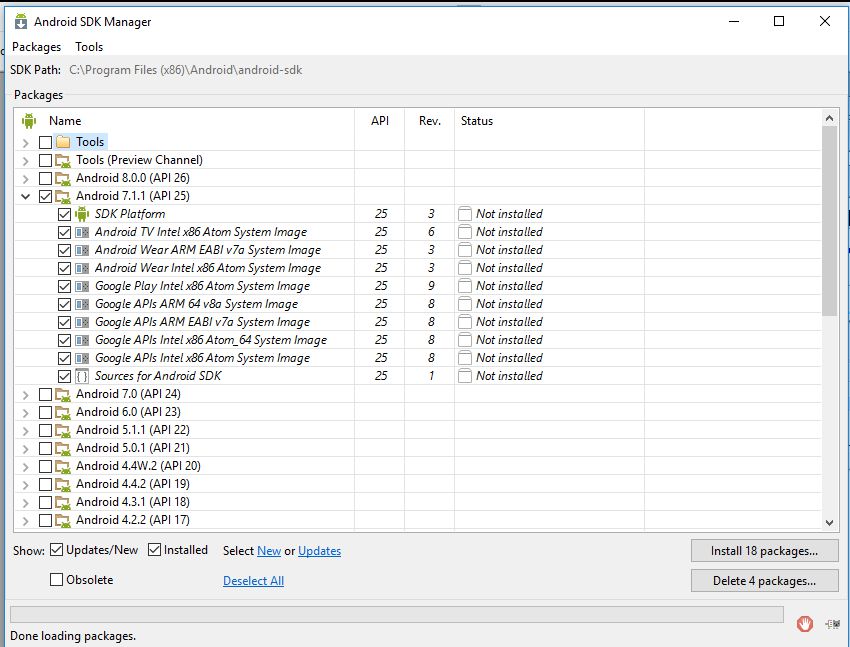Open the Tools menu in the menu bar
850x647 pixels.
click(89, 47)
